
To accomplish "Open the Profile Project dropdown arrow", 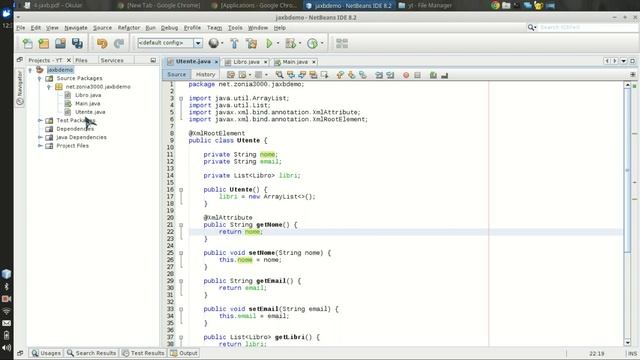I will click(x=322, y=43).
